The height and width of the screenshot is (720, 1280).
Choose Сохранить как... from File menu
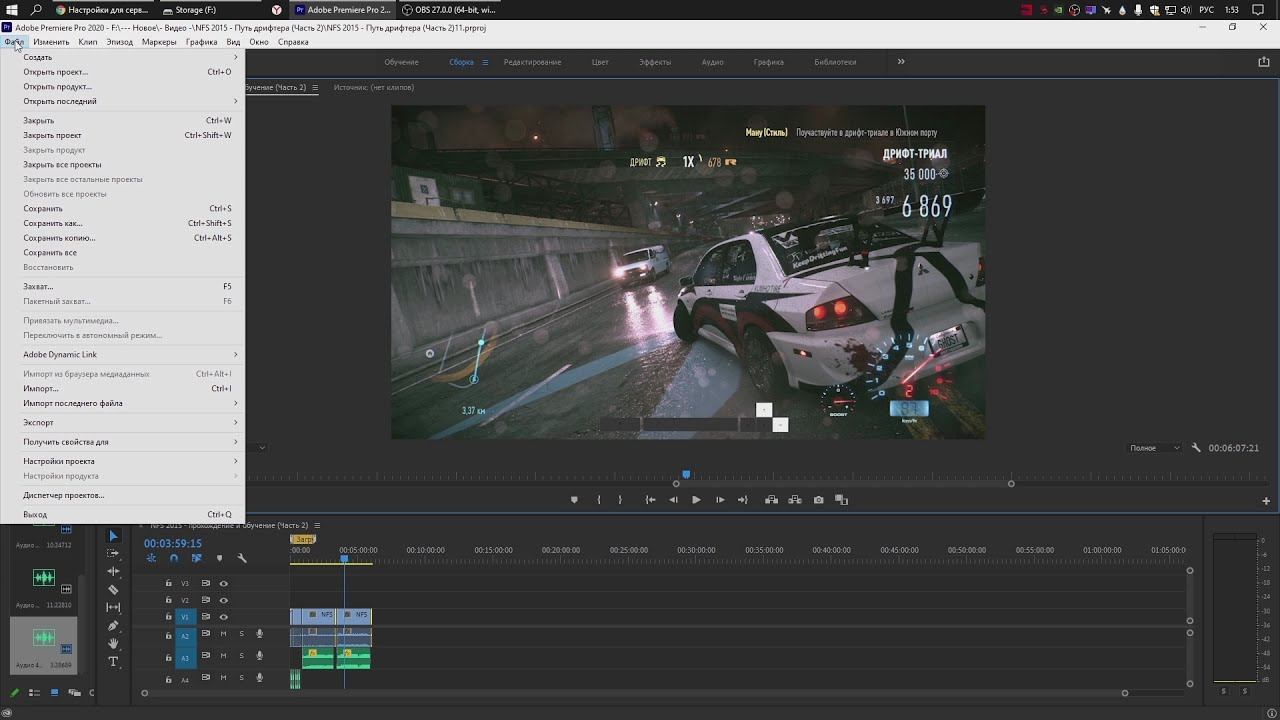click(x=53, y=223)
